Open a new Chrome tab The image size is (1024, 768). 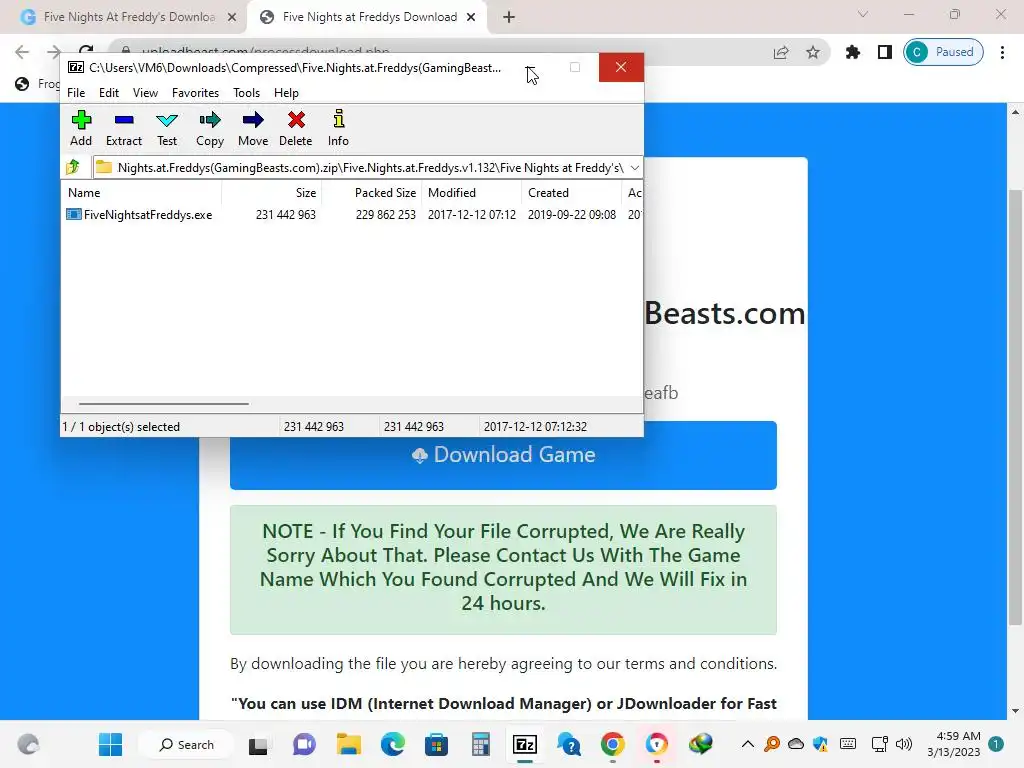(x=509, y=17)
